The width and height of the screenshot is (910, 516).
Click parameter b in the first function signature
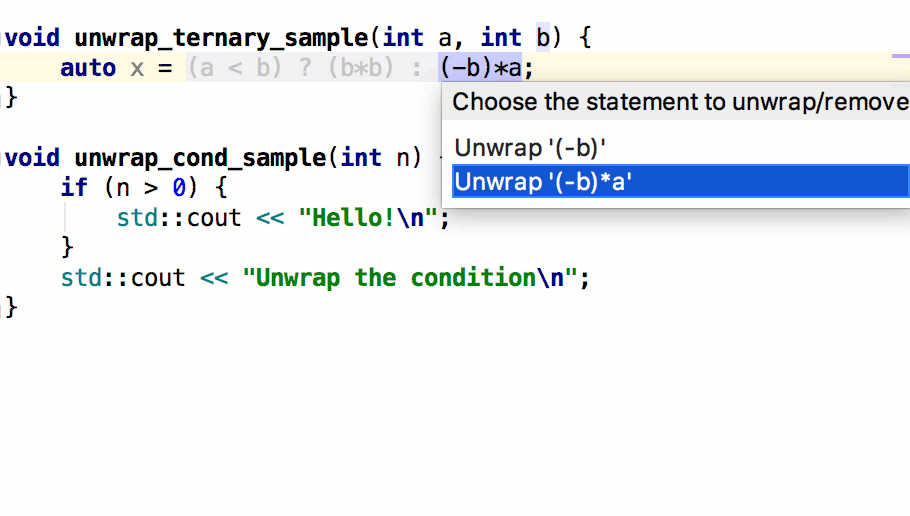click(543, 38)
